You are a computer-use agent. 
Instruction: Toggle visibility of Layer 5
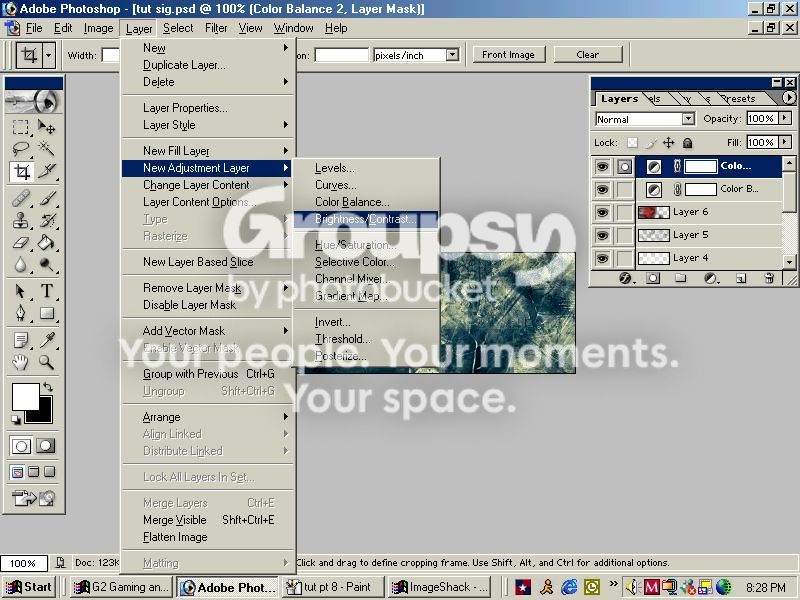click(x=603, y=235)
